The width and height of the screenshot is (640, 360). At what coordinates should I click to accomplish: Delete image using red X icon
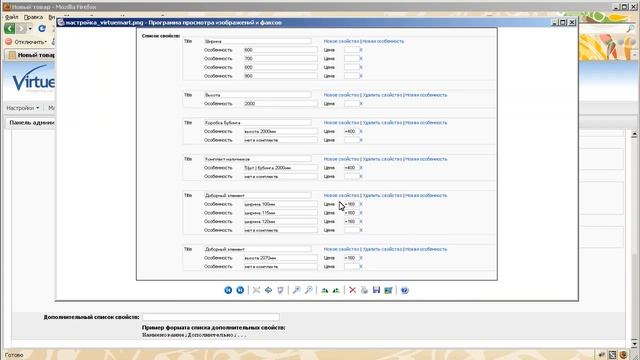point(352,290)
